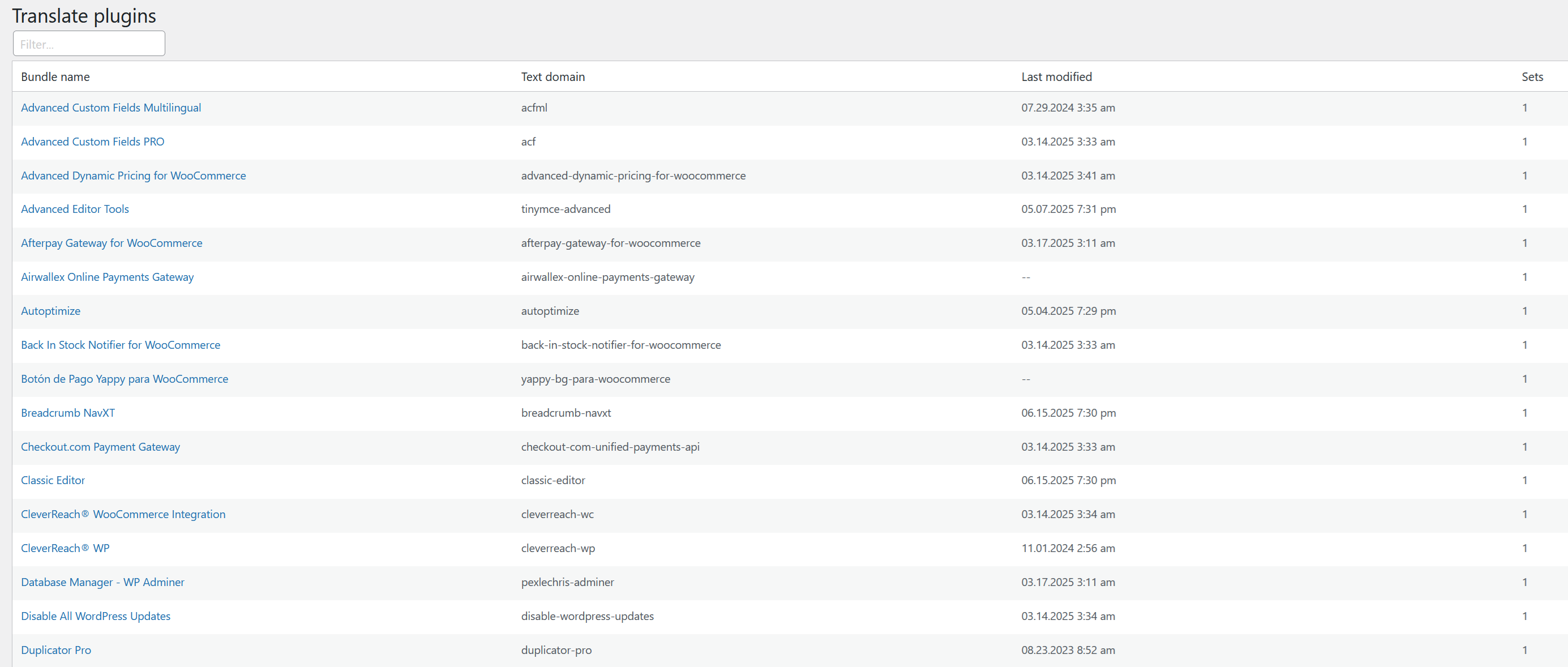The image size is (1568, 667).
Task: Select the 'cleverreach-wc' text domain cell
Action: coord(557,515)
